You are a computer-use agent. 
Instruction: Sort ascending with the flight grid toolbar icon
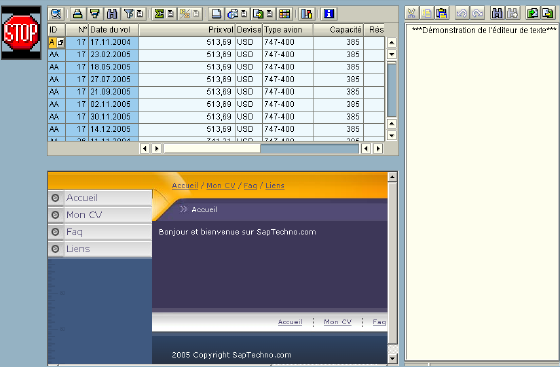point(78,14)
